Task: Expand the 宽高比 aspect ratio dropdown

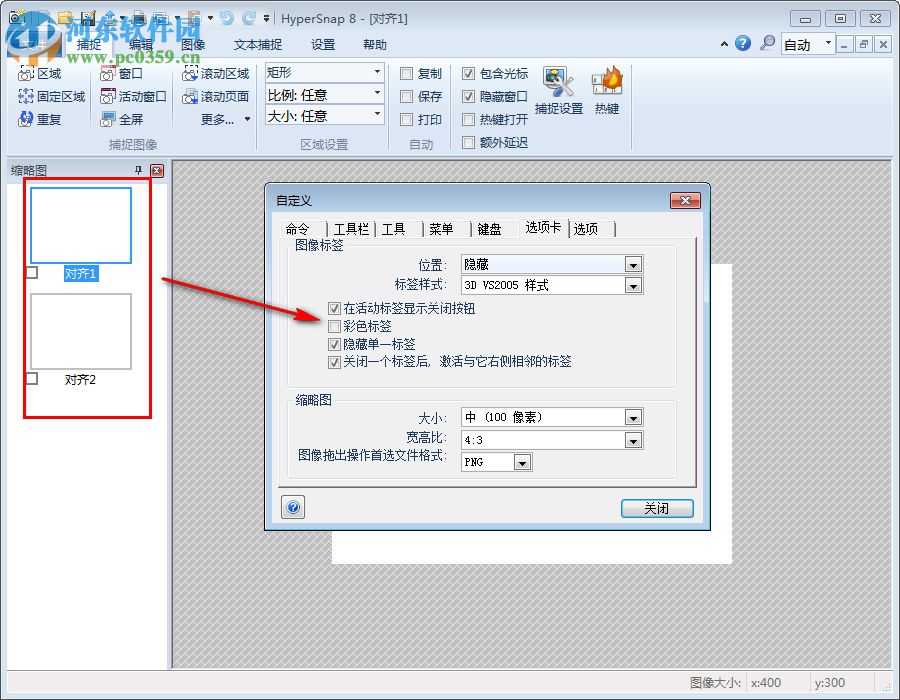Action: coord(633,440)
